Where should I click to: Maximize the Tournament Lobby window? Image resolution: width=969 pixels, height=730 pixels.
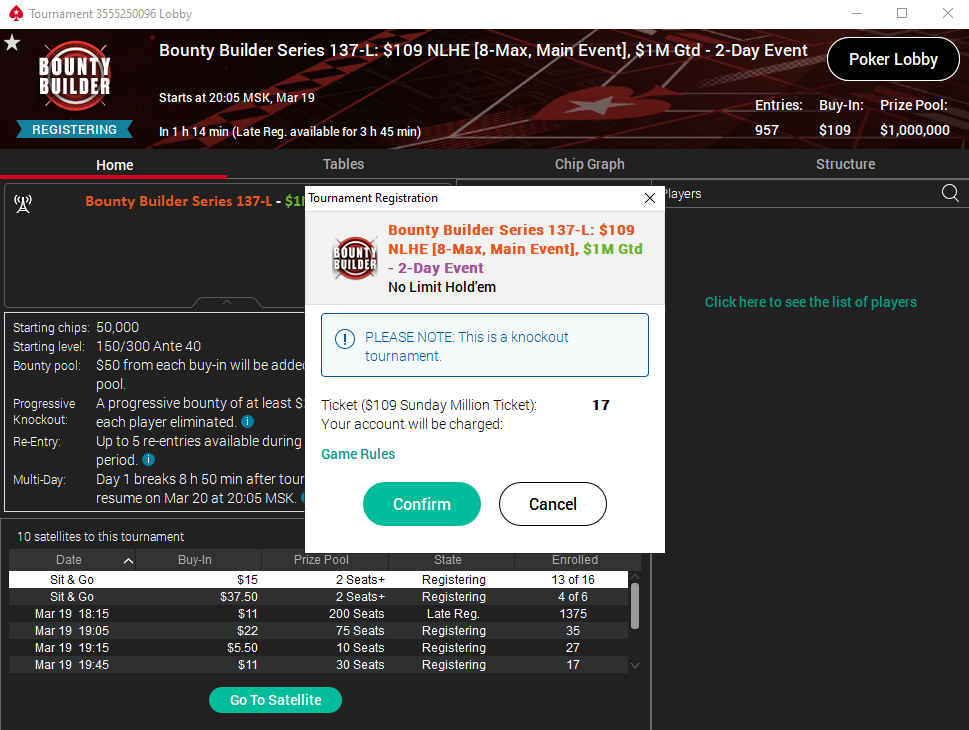[x=902, y=13]
